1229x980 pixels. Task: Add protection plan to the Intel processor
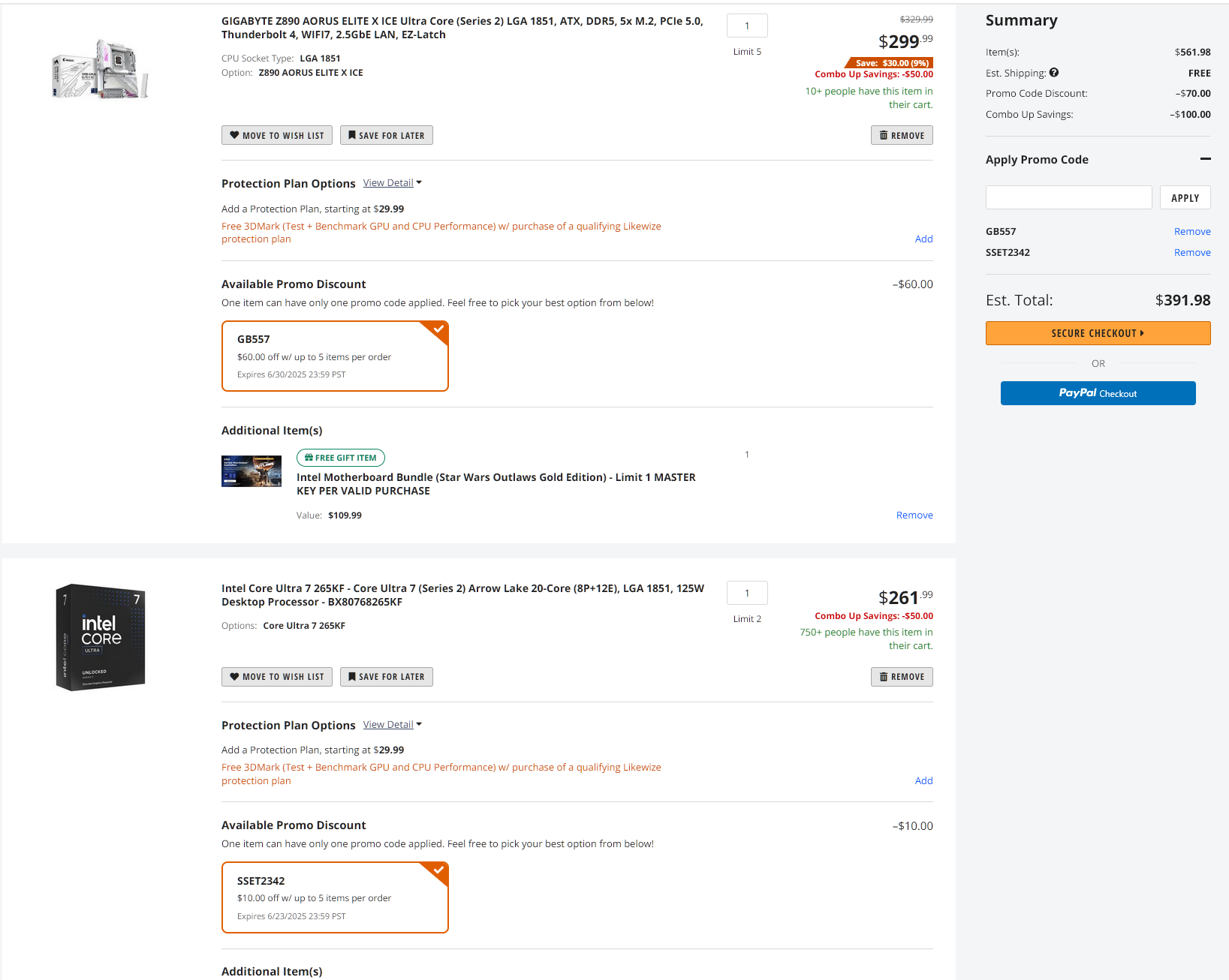coord(923,781)
